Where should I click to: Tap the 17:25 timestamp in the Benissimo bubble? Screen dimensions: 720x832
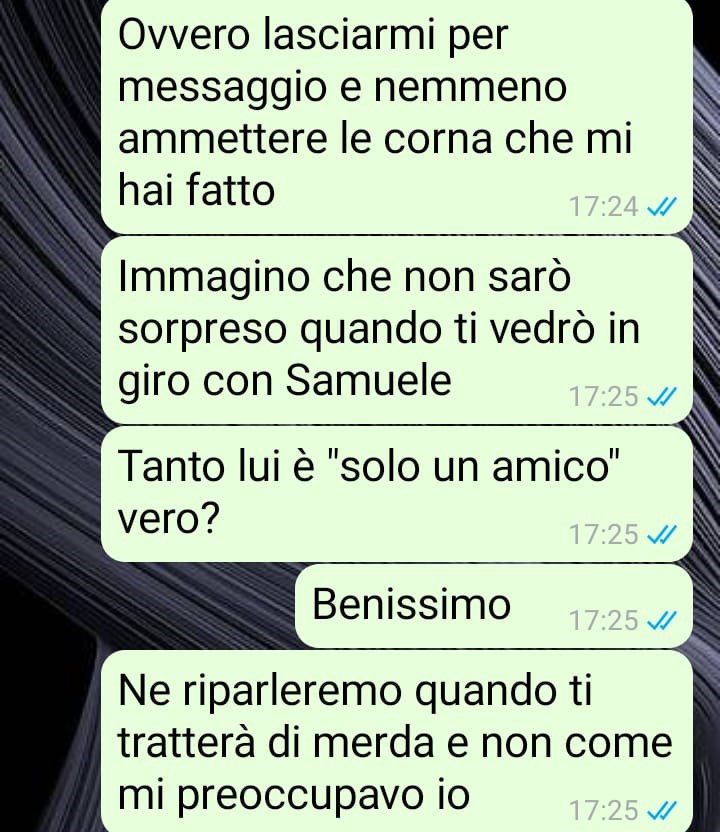(x=603, y=619)
